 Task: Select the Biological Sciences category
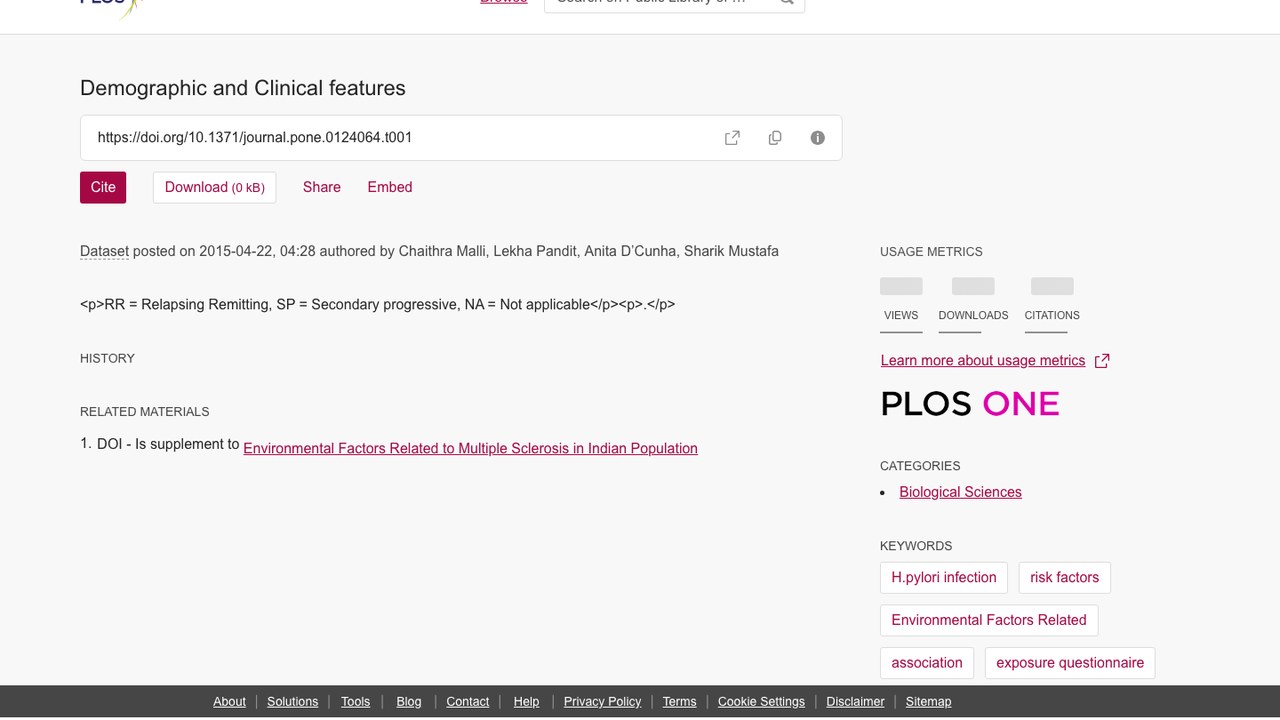tap(960, 492)
